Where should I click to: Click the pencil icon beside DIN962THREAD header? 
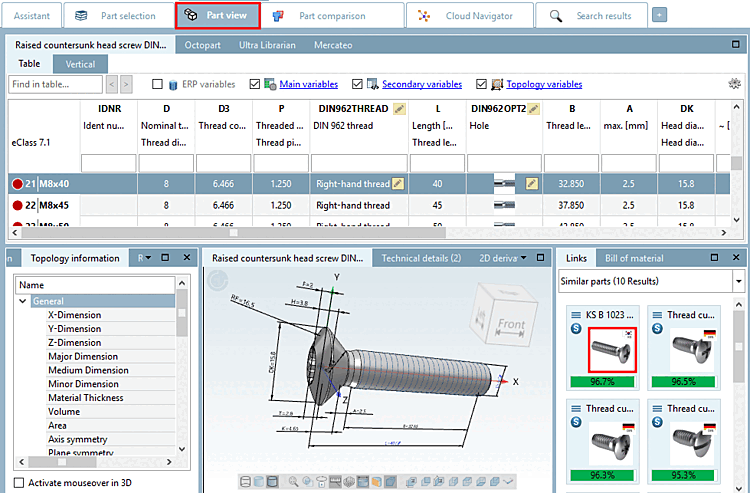pos(398,108)
